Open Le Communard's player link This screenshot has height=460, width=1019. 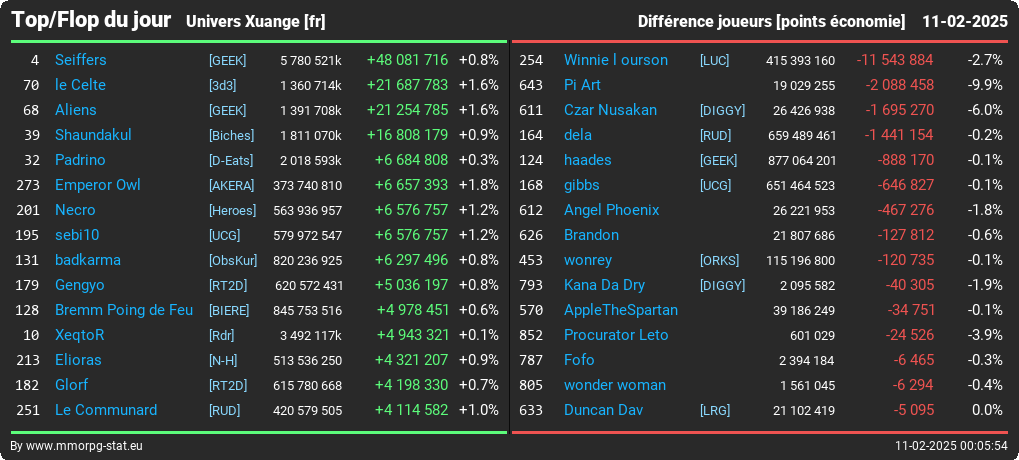pyautogui.click(x=106, y=410)
